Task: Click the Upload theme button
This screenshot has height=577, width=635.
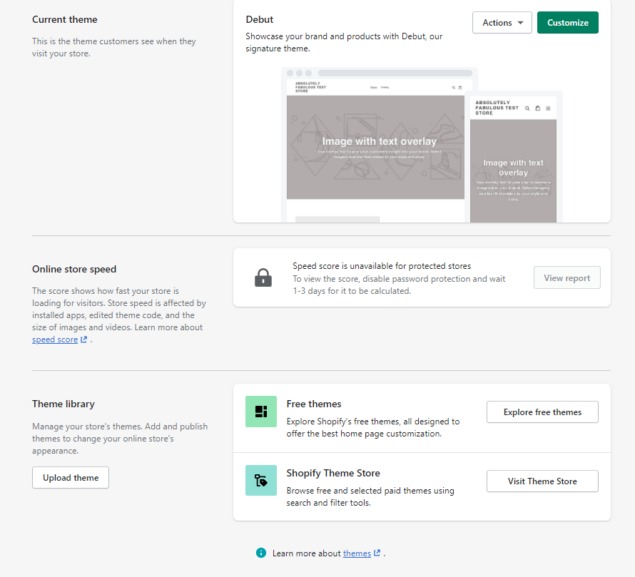Action: click(x=70, y=478)
